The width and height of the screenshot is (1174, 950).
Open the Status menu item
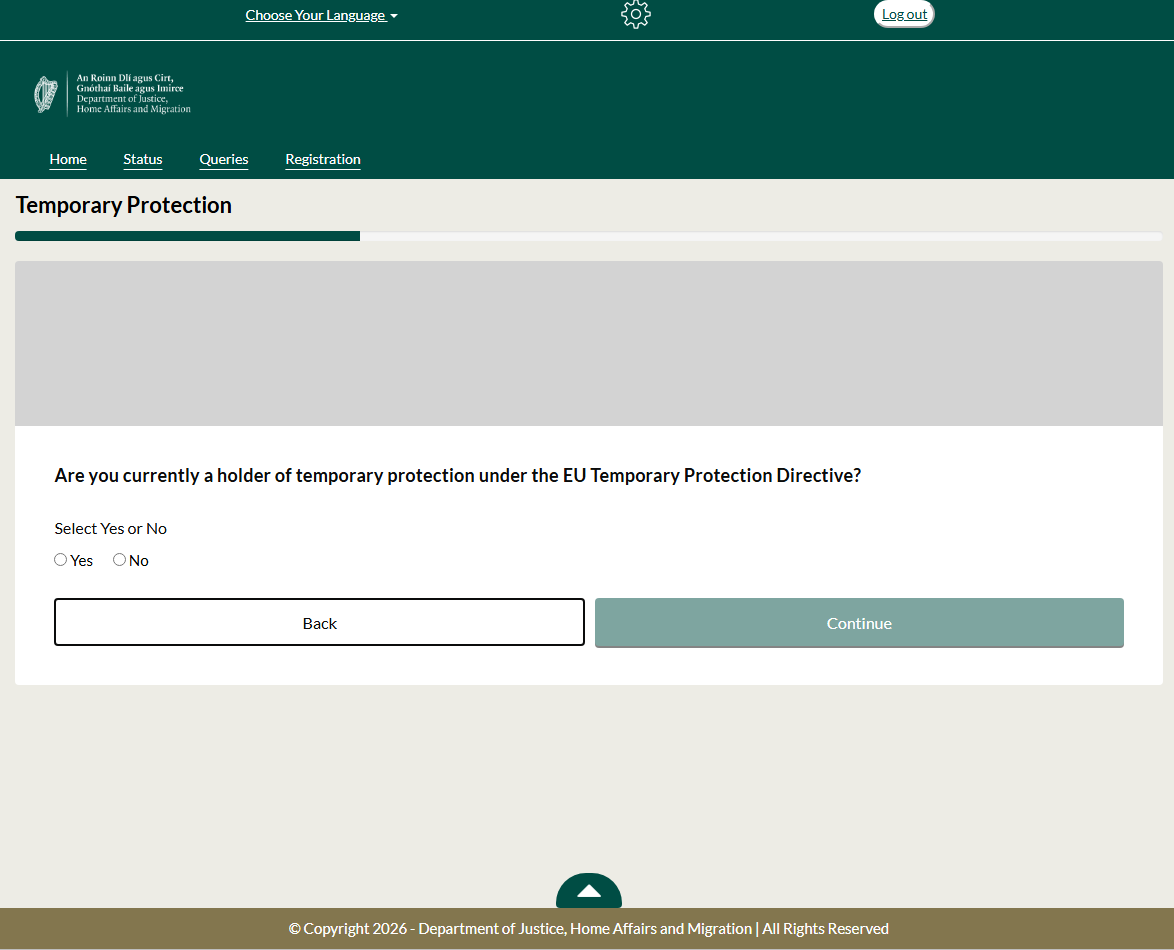pos(143,159)
